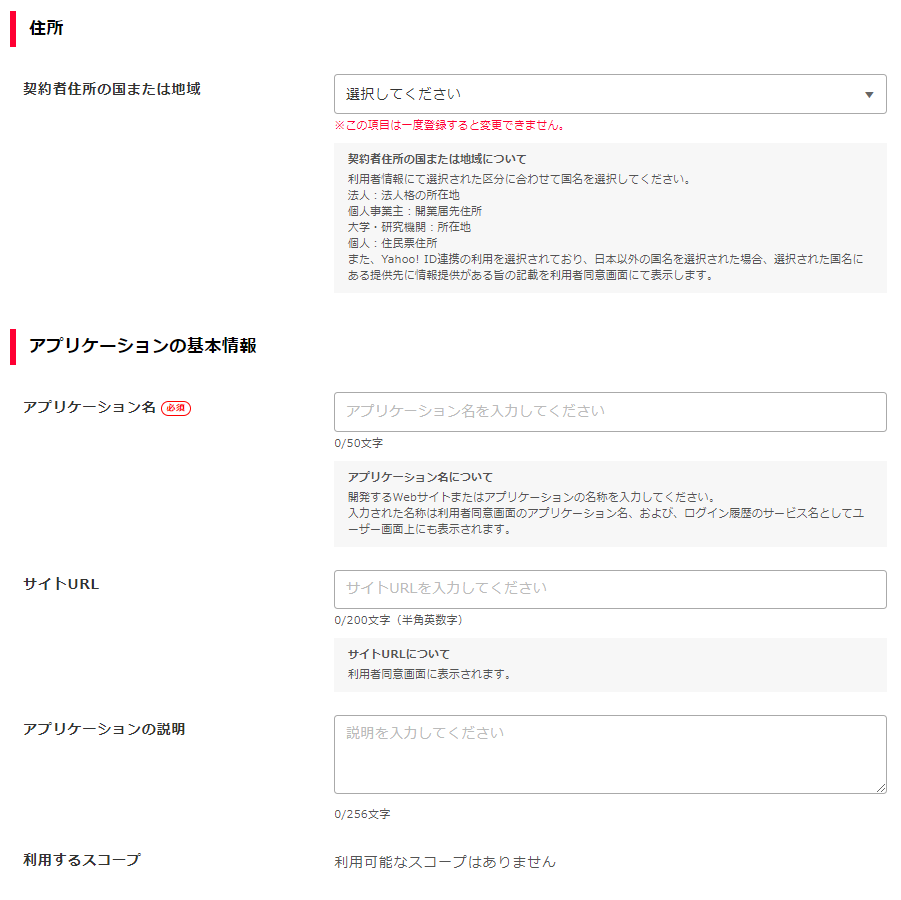Image resolution: width=901 pixels, height=900 pixels.
Task: Open the country or region dropdown
Action: [610, 93]
